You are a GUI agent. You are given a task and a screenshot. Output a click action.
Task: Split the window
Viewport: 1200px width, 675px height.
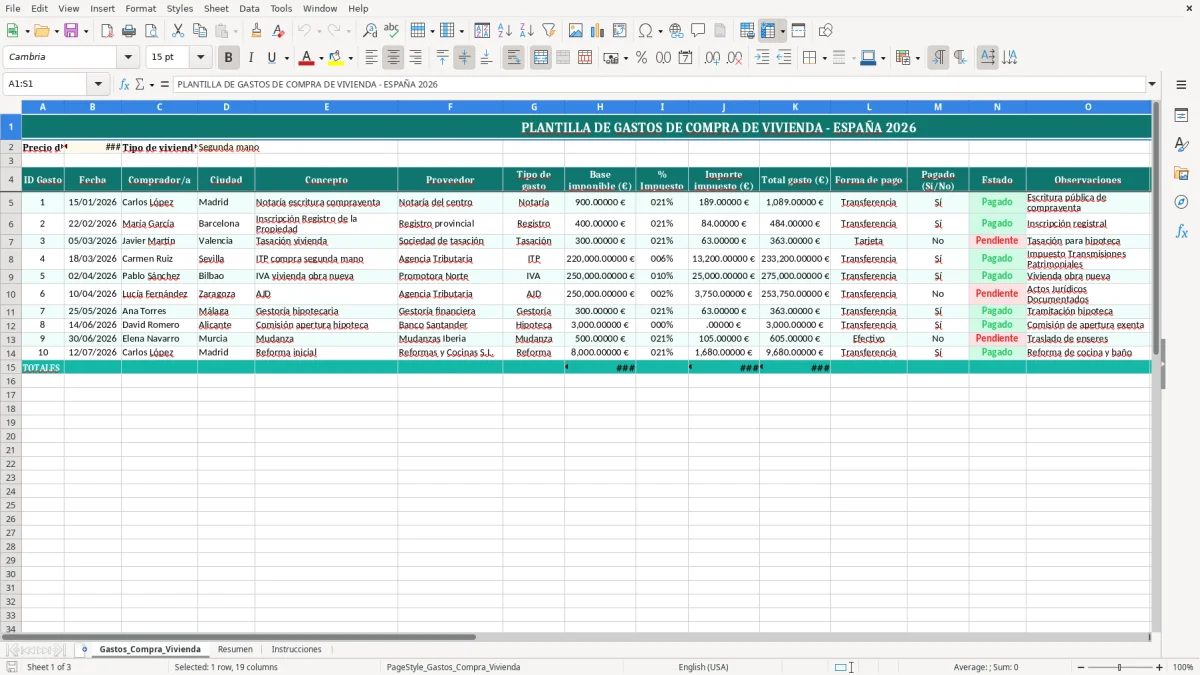coord(798,31)
